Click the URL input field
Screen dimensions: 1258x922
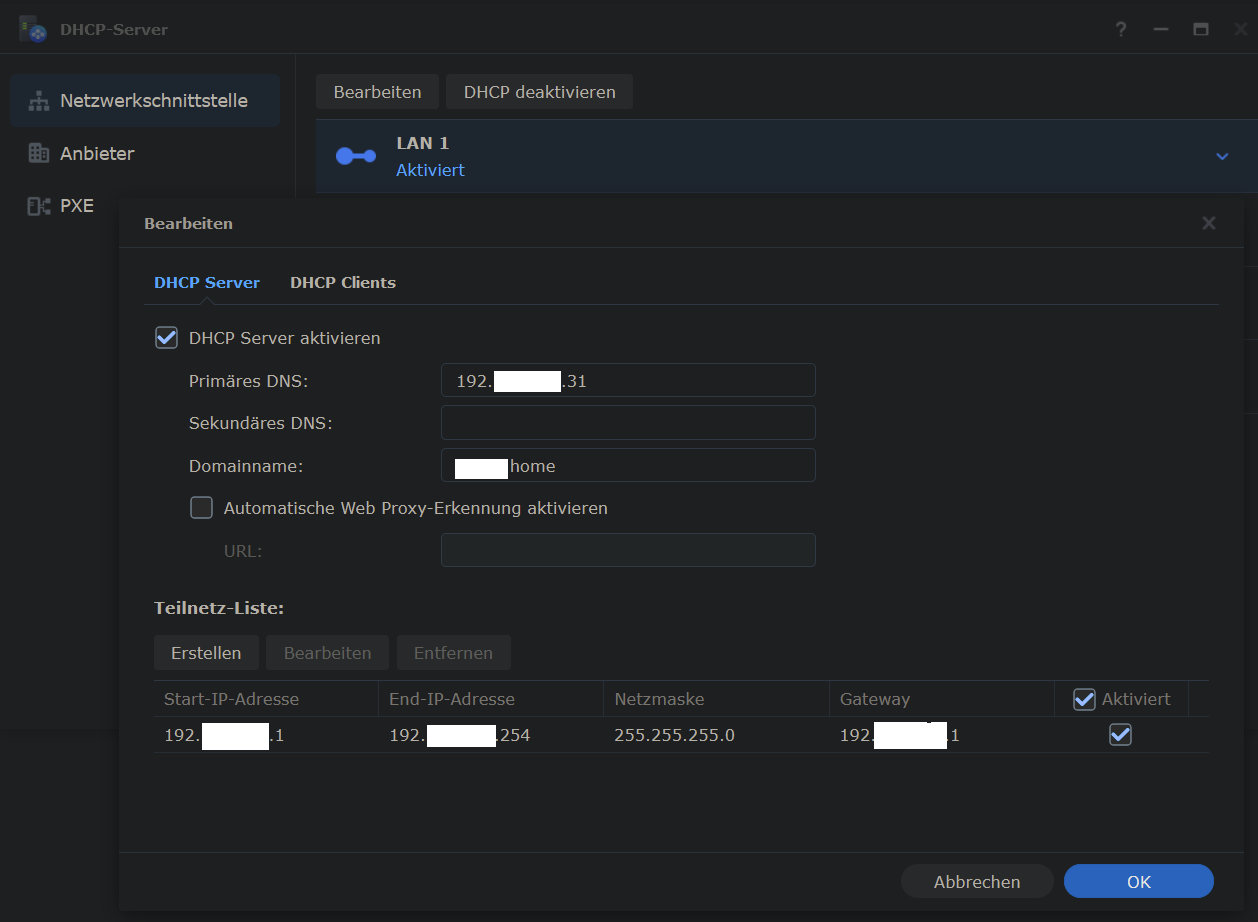point(628,550)
